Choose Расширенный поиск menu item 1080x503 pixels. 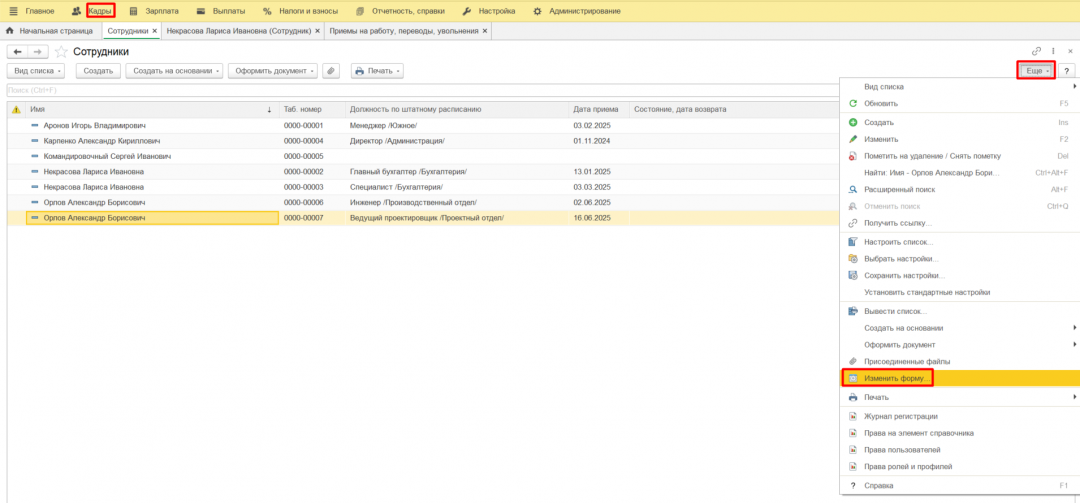[960, 189]
